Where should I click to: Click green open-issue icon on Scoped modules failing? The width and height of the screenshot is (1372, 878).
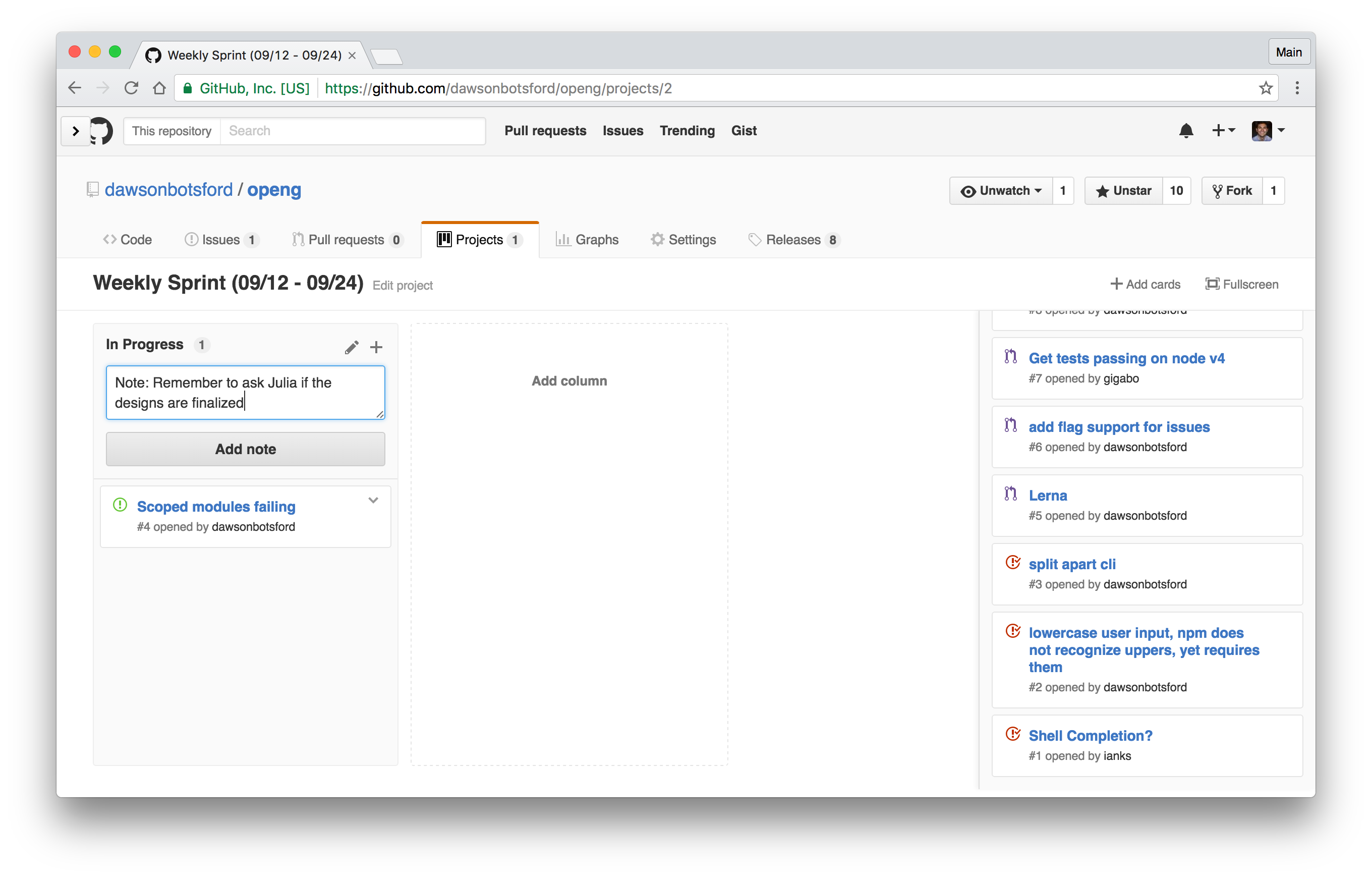120,505
